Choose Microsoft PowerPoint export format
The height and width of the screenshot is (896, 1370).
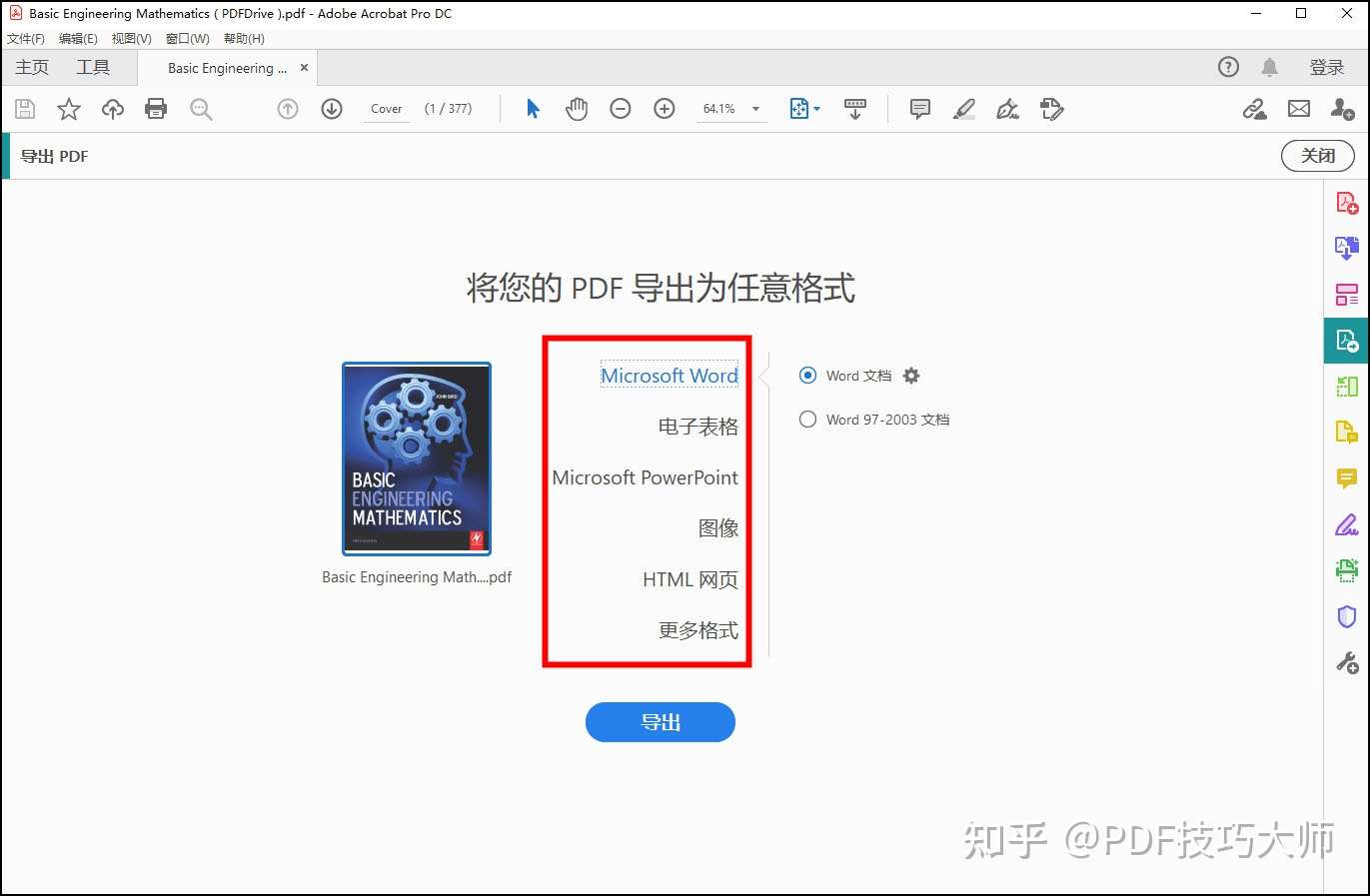(646, 477)
